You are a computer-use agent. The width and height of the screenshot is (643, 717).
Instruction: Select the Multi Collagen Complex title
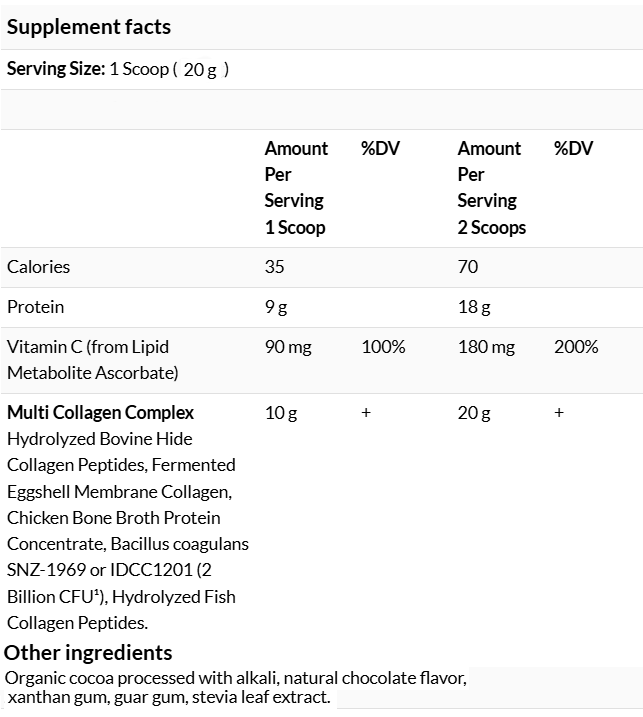(101, 413)
